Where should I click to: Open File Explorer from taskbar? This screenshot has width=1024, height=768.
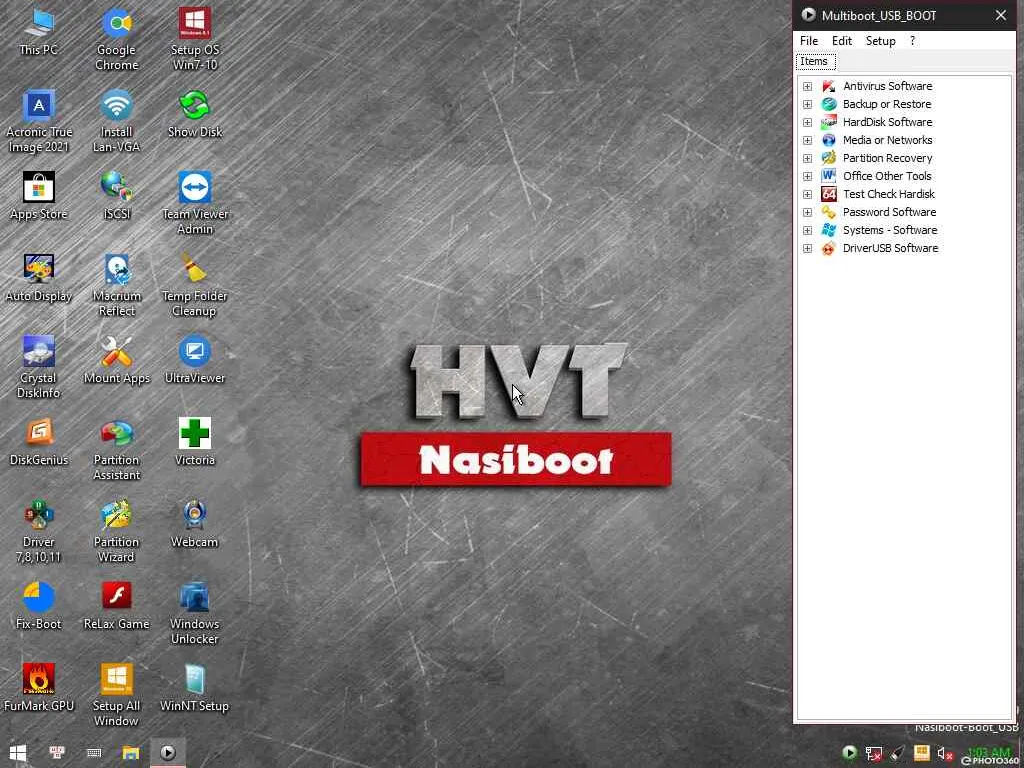click(x=131, y=753)
